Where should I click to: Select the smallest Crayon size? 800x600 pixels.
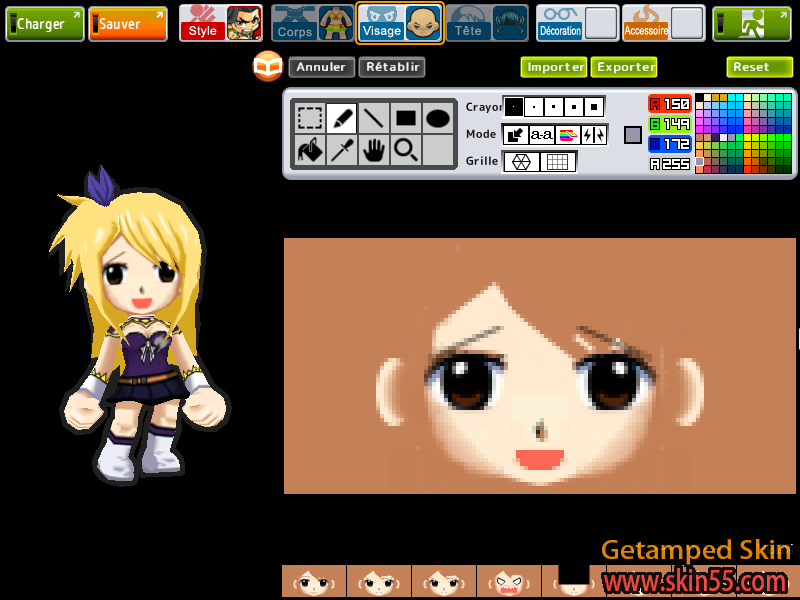(513, 107)
